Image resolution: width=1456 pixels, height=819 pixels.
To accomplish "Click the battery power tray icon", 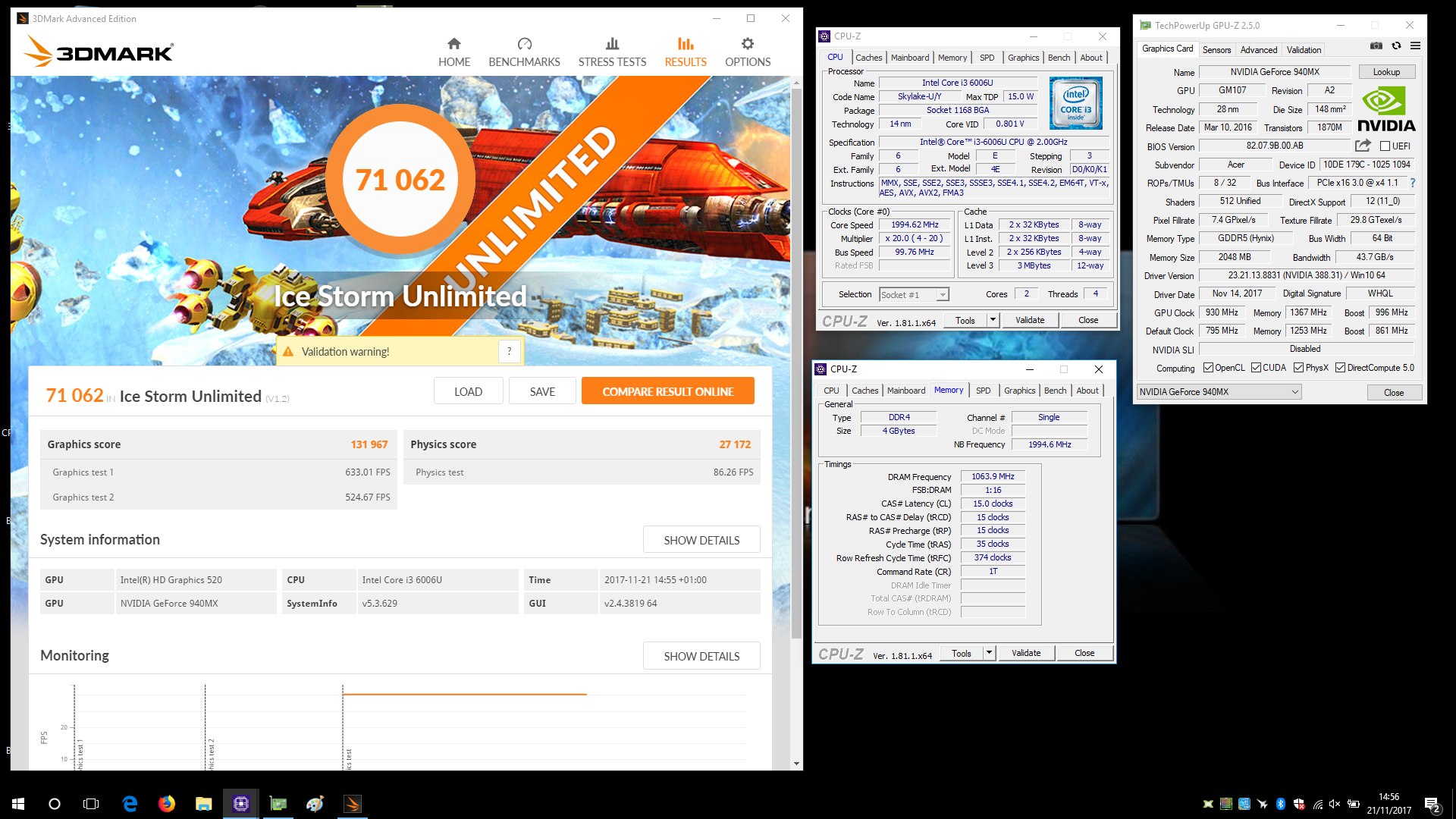I will point(1353,804).
